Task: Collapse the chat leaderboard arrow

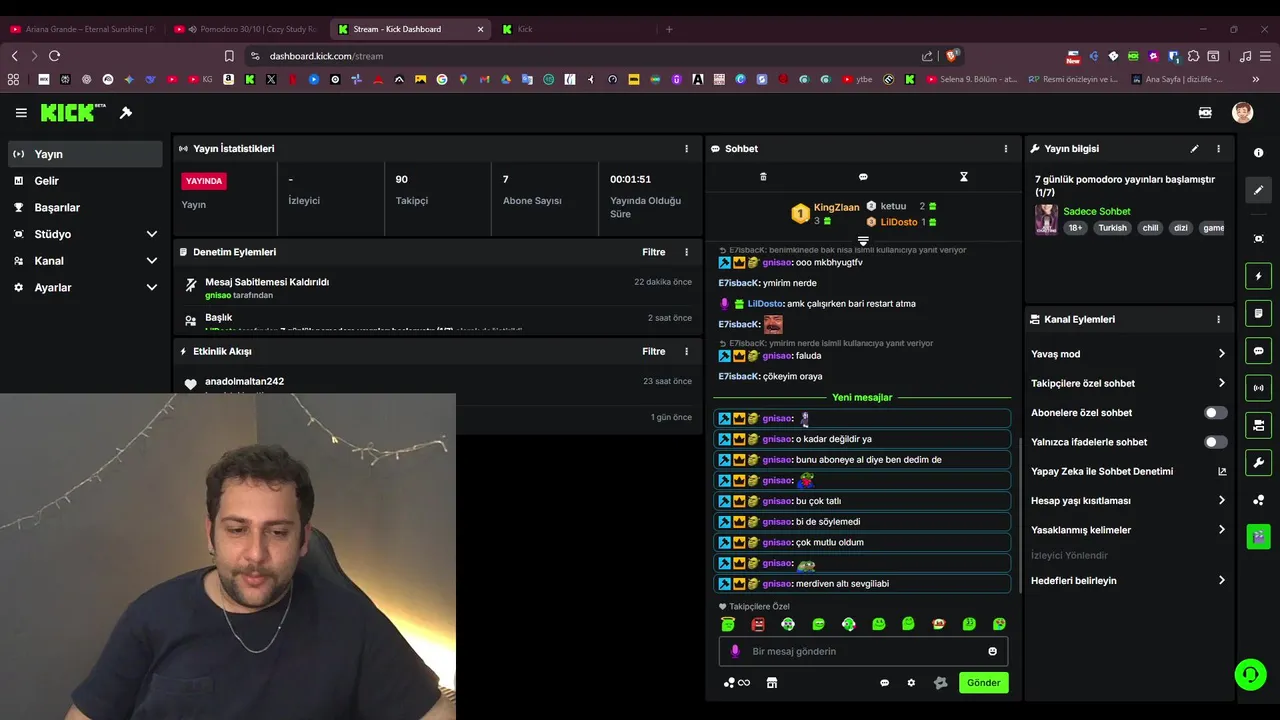Action: tap(863, 241)
